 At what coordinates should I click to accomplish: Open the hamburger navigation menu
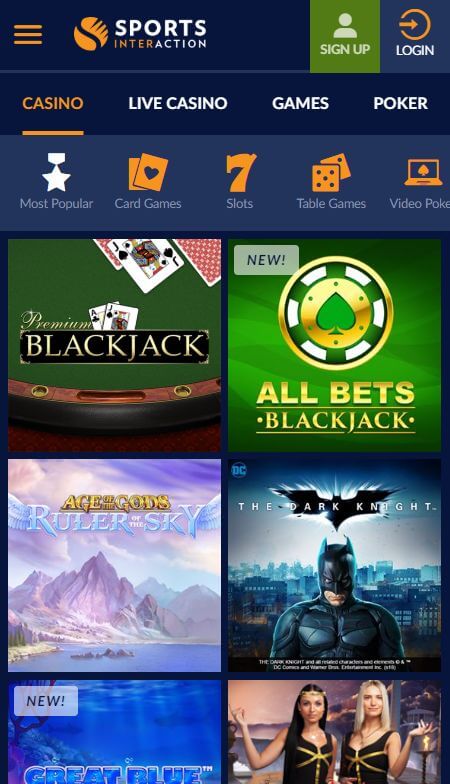tap(28, 34)
